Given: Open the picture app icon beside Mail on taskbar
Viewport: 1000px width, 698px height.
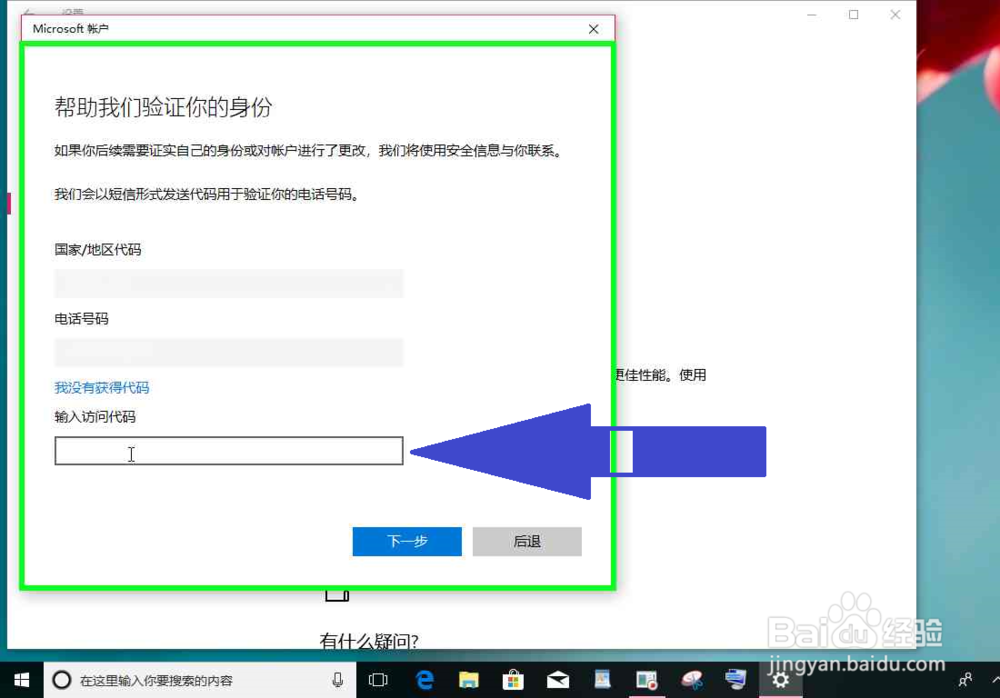Looking at the screenshot, I should (602, 680).
